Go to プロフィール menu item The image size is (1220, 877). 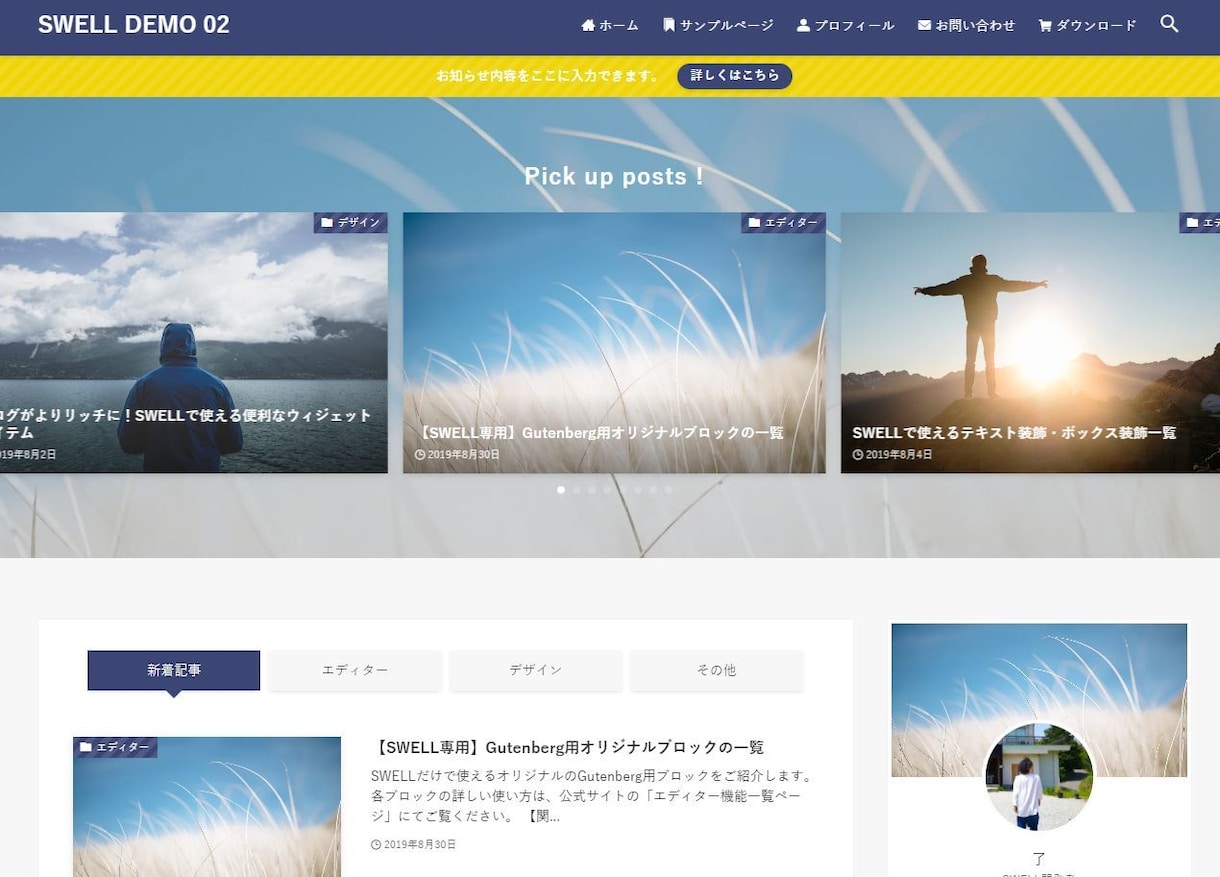pos(846,25)
